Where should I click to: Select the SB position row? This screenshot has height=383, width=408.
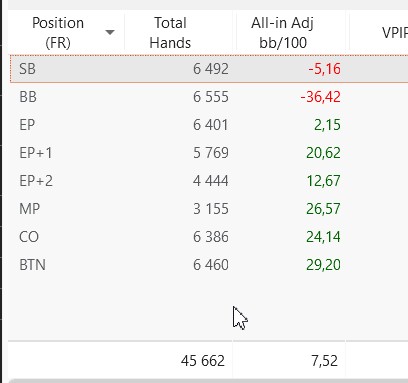(209, 69)
